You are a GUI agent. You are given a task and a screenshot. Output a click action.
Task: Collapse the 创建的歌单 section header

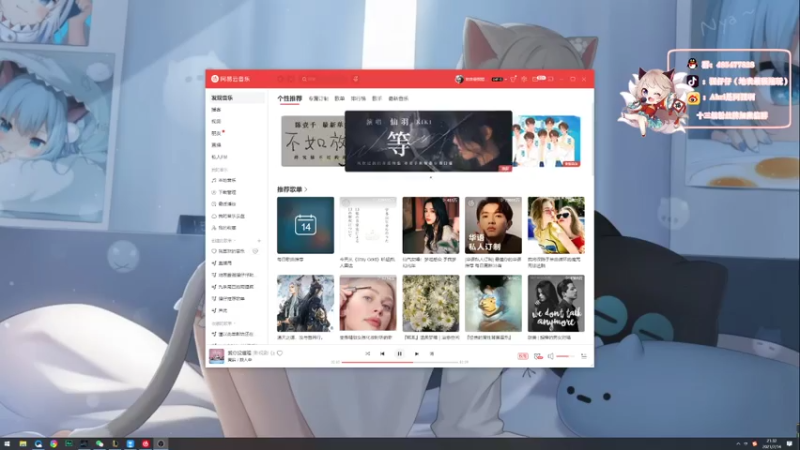point(223,241)
